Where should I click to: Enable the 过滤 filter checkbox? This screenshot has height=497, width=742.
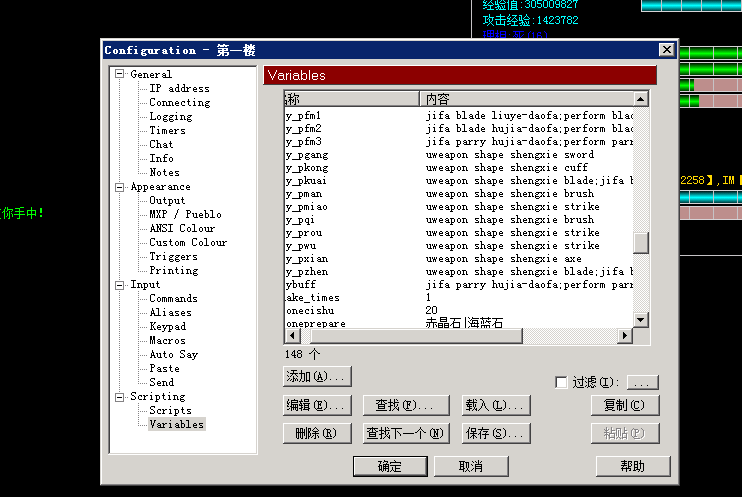coord(561,382)
